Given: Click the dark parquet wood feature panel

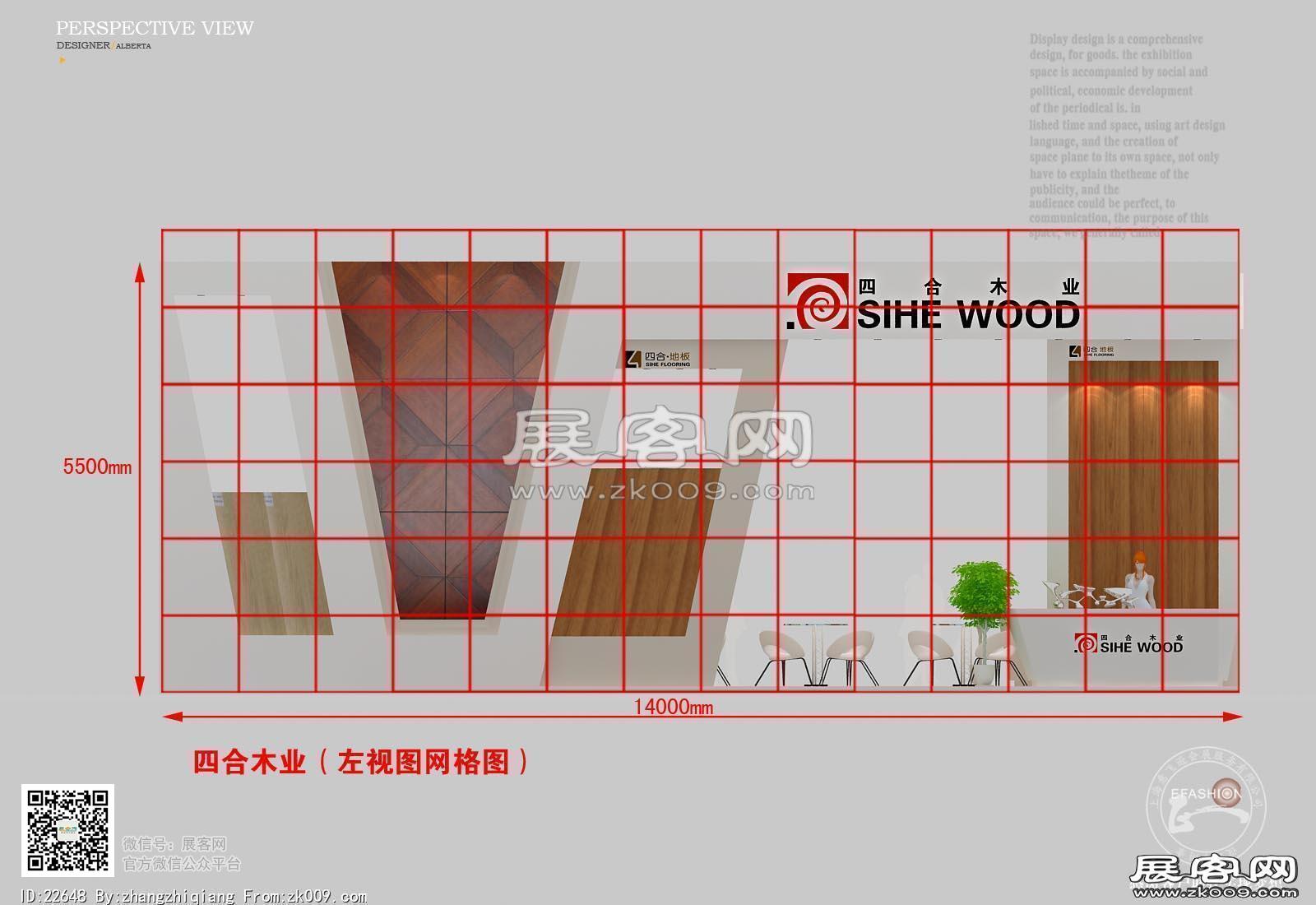Looking at the screenshot, I should pyautogui.click(x=448, y=440).
